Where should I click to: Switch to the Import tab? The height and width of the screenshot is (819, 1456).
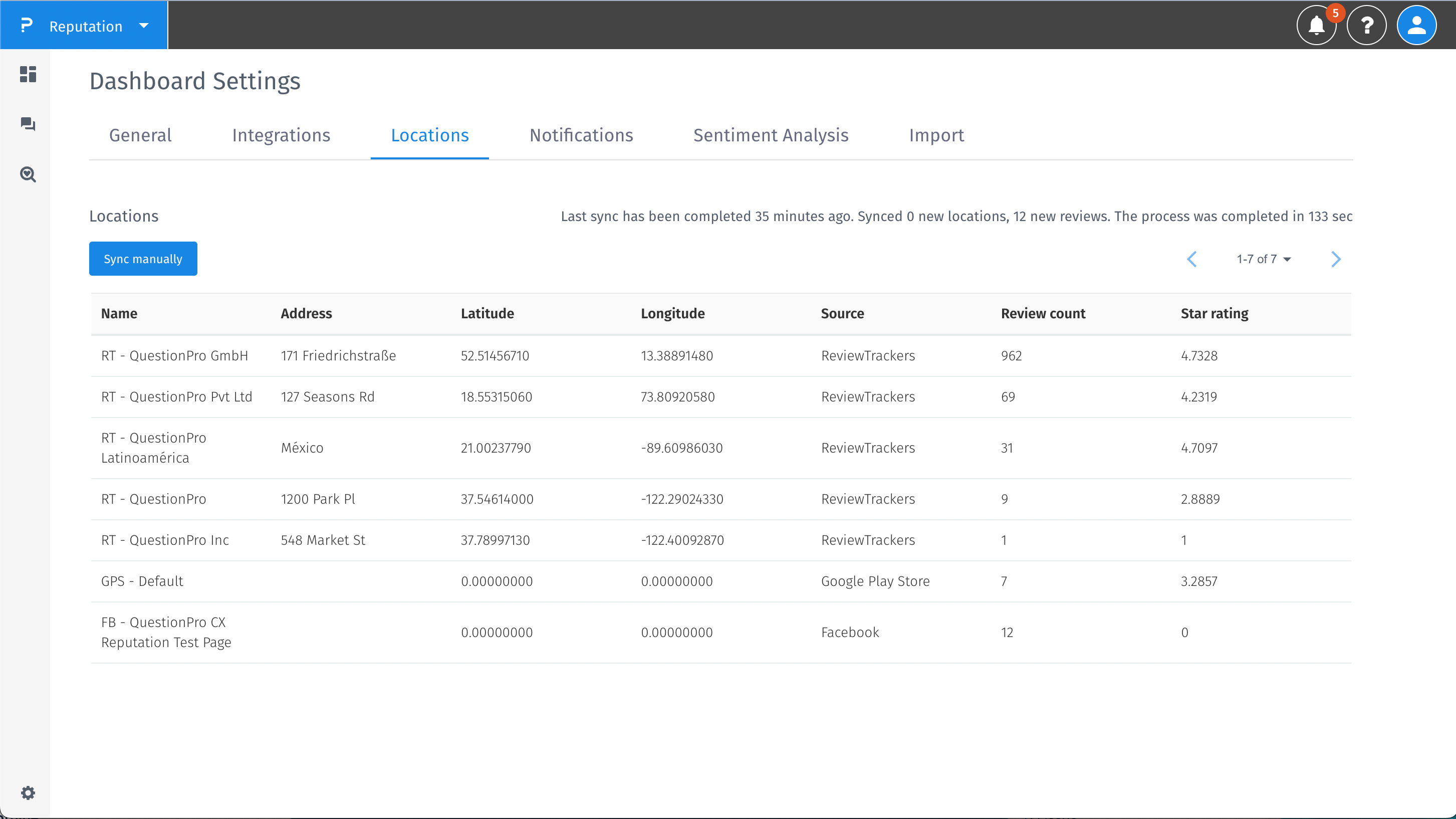936,135
